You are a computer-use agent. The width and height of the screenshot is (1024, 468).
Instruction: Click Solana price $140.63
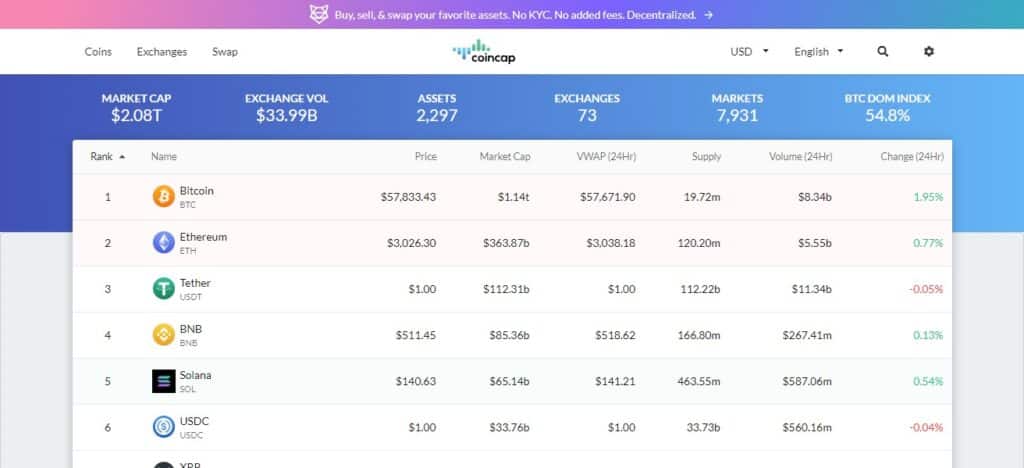coord(415,381)
